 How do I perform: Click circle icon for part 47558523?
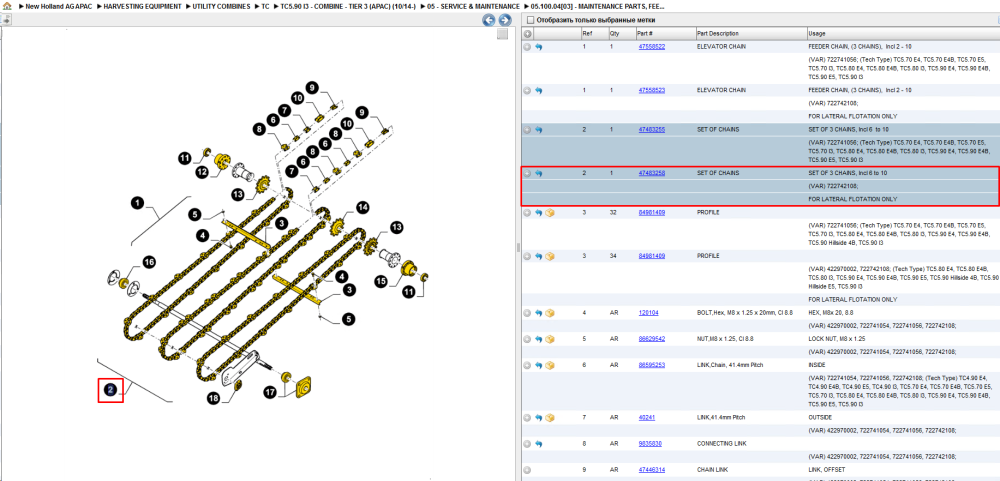click(x=527, y=91)
